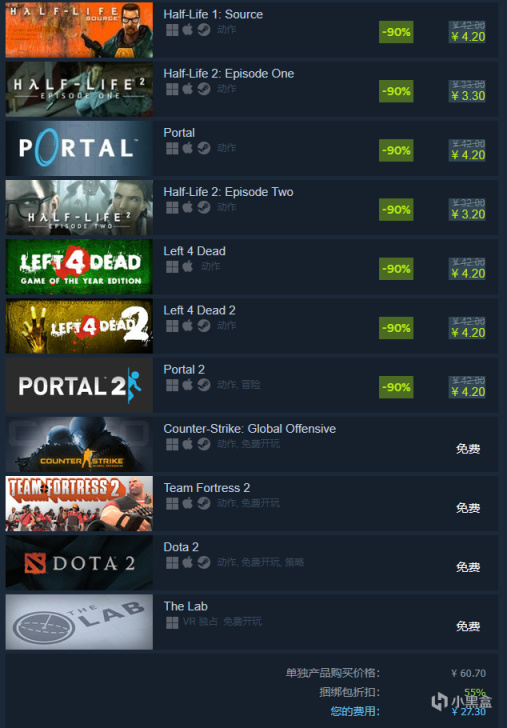Click the -90% discount badge for Portal 2
The image size is (507, 728).
[396, 387]
